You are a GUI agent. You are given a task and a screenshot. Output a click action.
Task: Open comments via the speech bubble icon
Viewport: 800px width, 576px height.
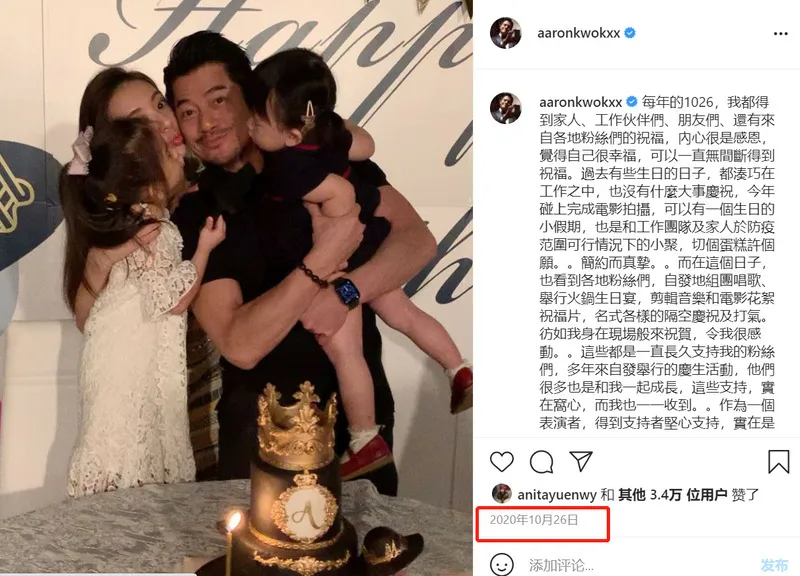[541, 462]
